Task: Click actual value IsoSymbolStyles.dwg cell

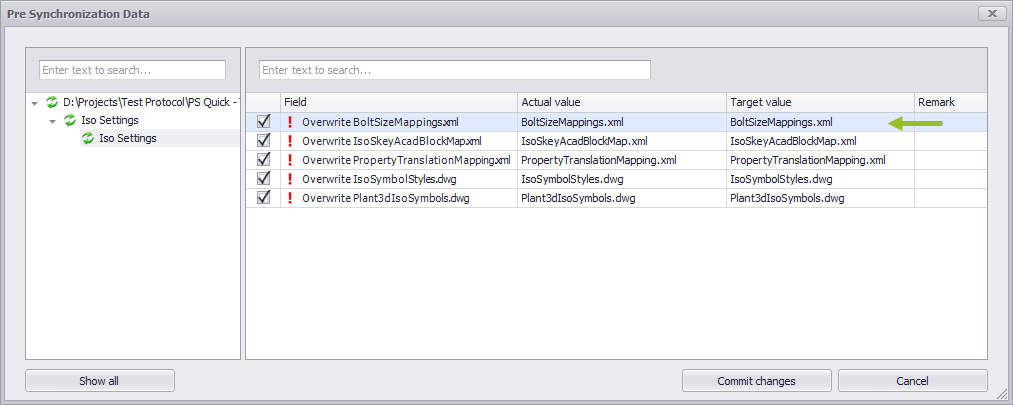Action: click(621, 179)
